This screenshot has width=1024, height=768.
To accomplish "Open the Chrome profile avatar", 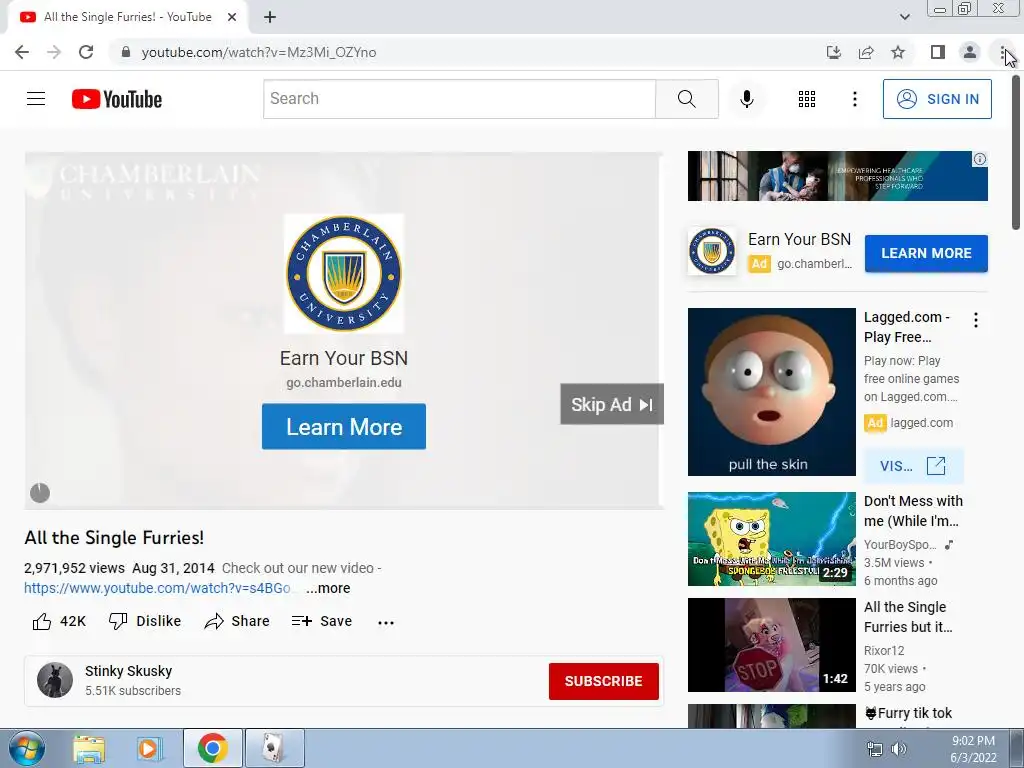I will click(970, 52).
